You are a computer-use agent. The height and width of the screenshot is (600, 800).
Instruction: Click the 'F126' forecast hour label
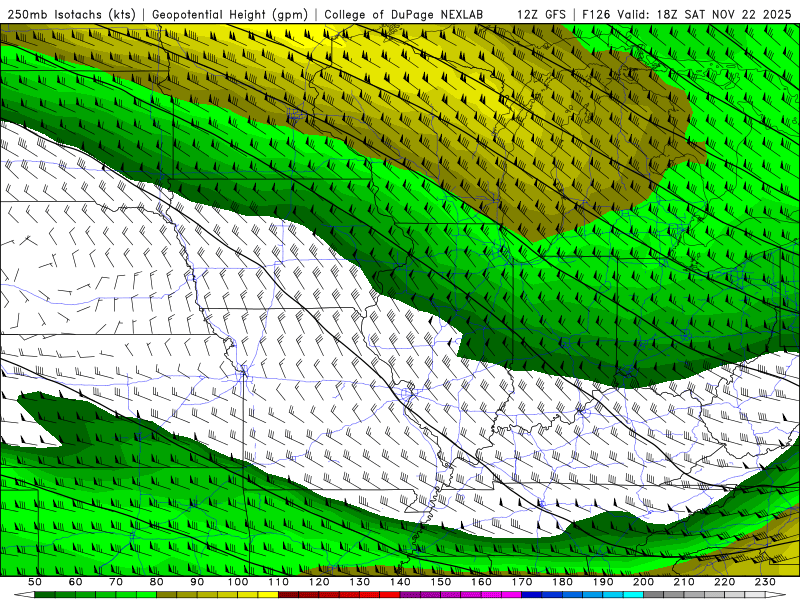597,14
